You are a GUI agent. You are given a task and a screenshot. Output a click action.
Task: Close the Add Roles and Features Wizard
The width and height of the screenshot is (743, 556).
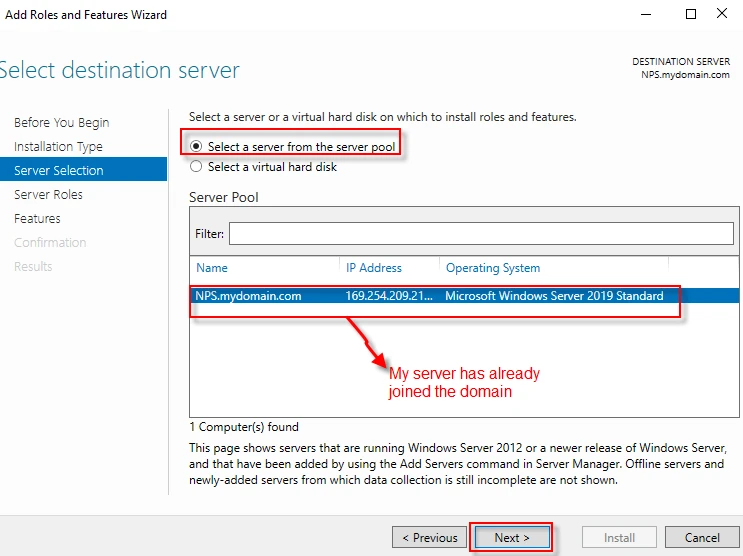tap(721, 15)
